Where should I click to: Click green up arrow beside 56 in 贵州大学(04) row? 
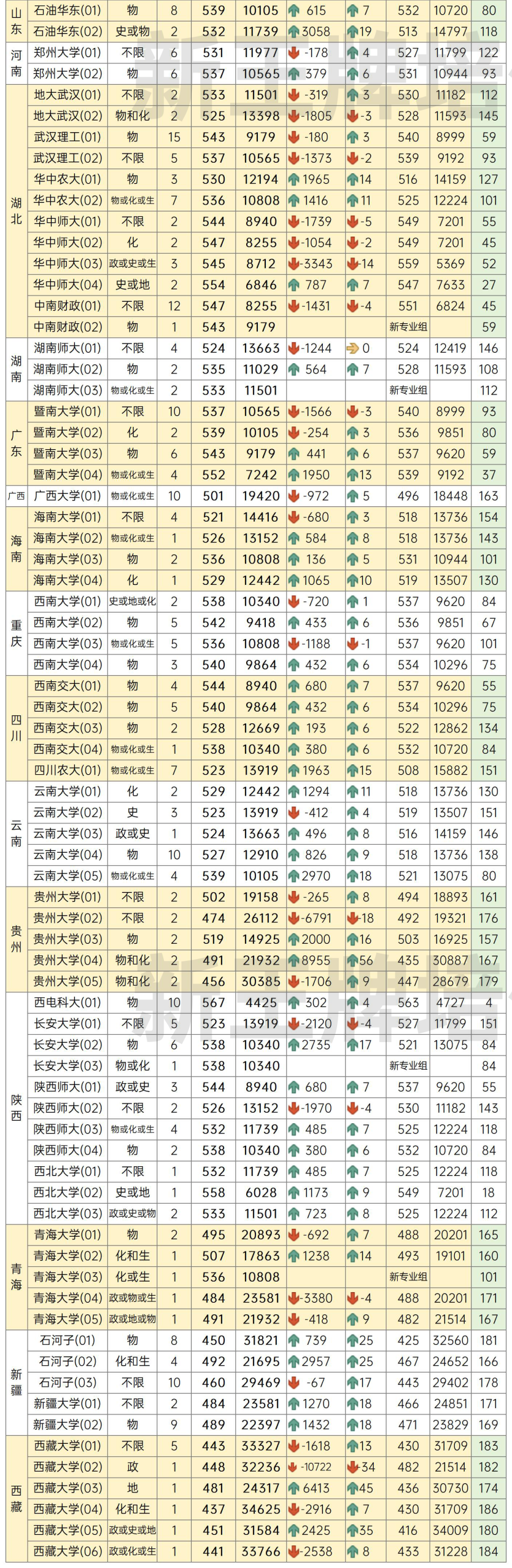pyautogui.click(x=352, y=960)
